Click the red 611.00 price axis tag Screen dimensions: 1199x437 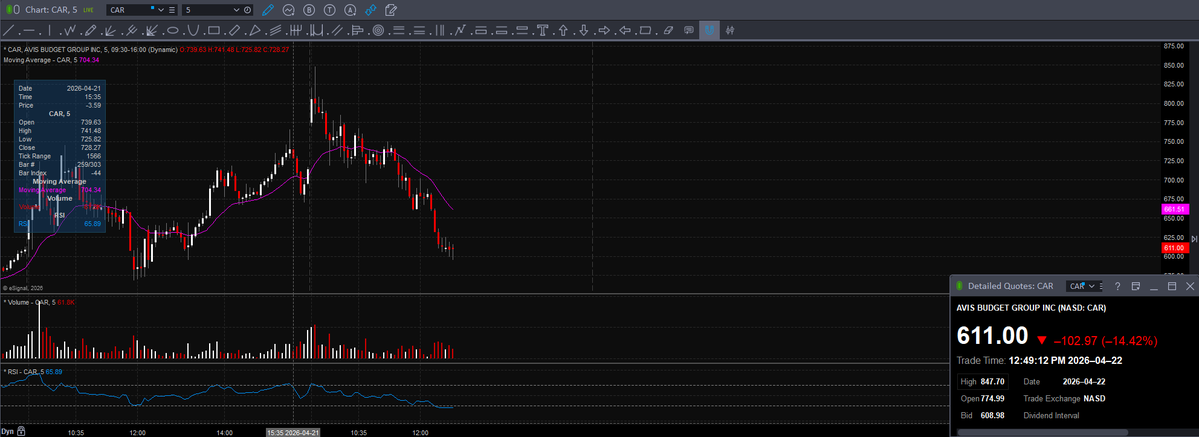[1173, 248]
